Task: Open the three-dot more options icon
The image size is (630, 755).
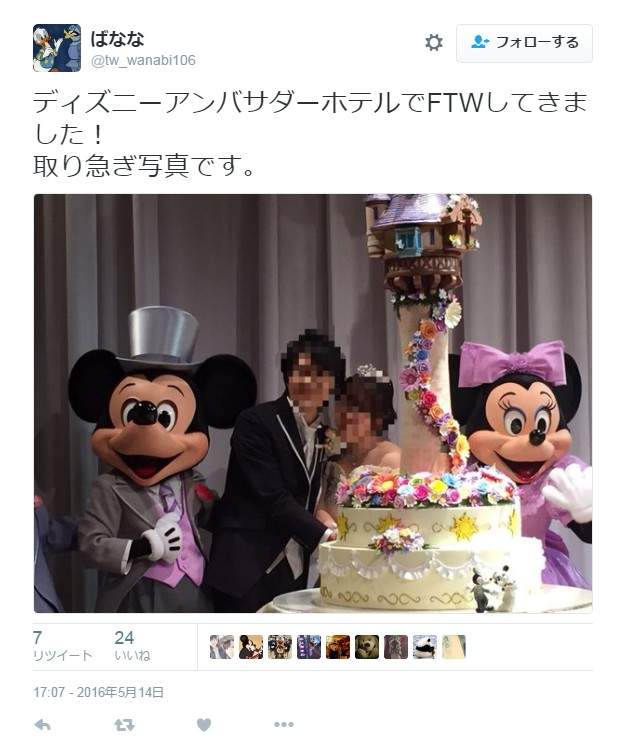Action: [x=284, y=724]
